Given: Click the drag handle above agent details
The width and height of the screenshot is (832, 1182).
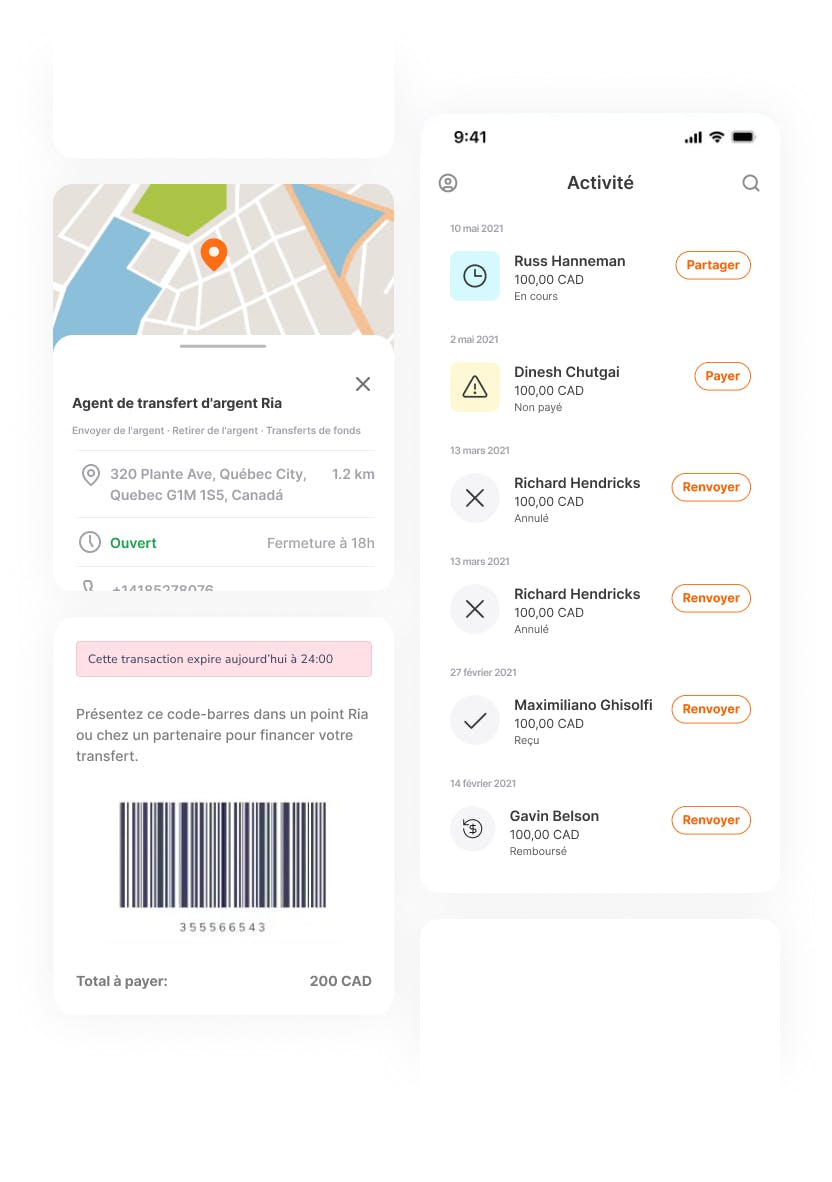Looking at the screenshot, I should (223, 346).
